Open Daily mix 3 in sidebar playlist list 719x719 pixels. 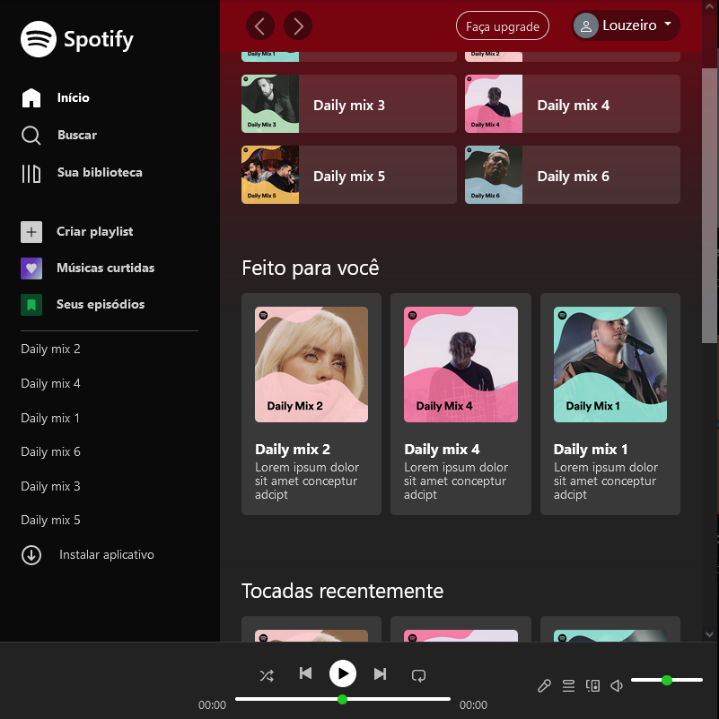50,487
